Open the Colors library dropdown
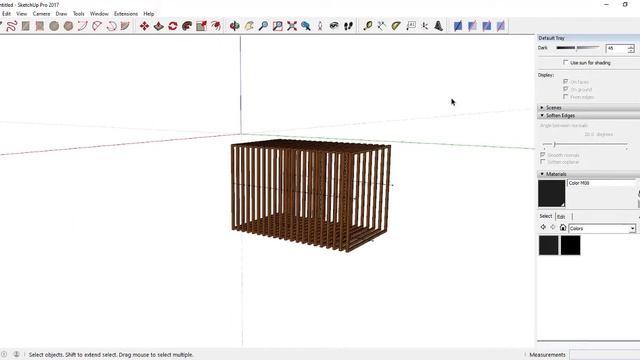The height and width of the screenshot is (360, 640). (x=632, y=229)
